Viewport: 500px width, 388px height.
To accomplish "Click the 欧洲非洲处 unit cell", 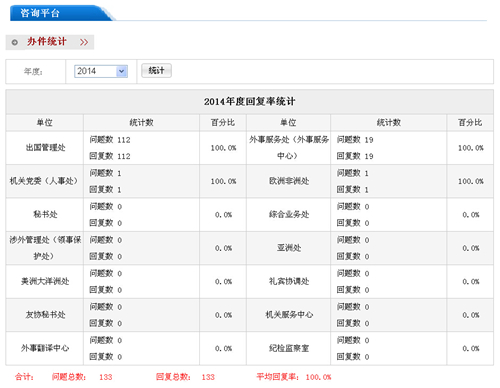I will coord(289,181).
